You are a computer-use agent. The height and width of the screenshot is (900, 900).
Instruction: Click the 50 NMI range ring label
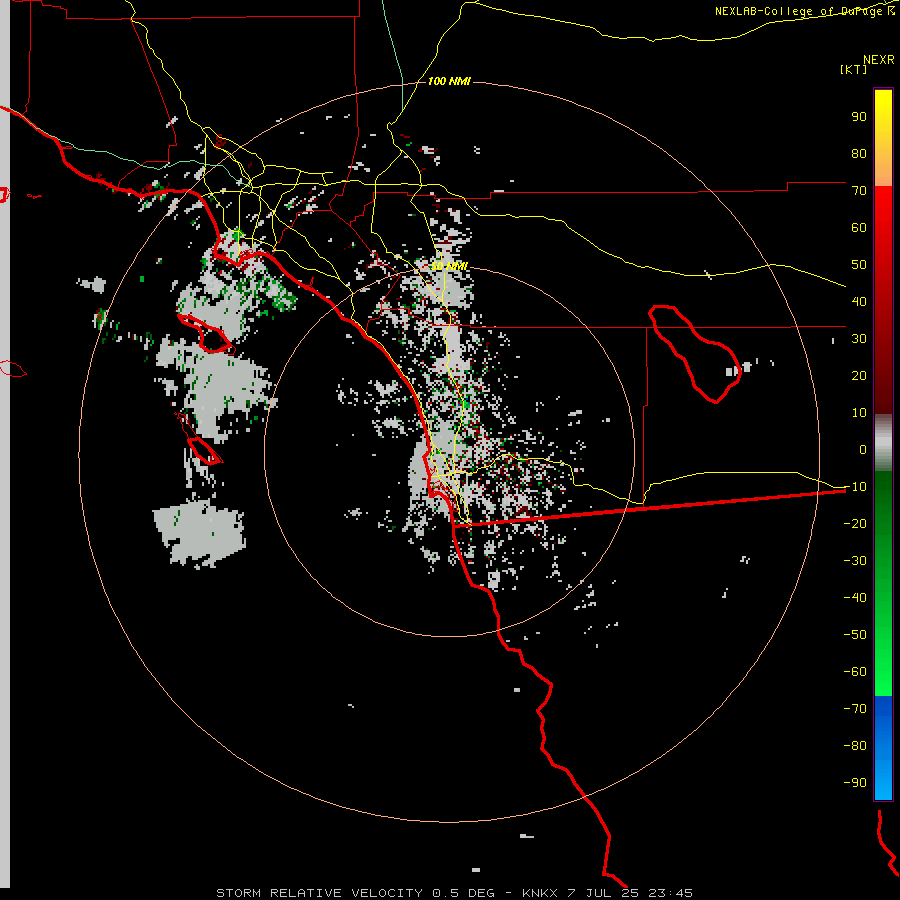[449, 266]
